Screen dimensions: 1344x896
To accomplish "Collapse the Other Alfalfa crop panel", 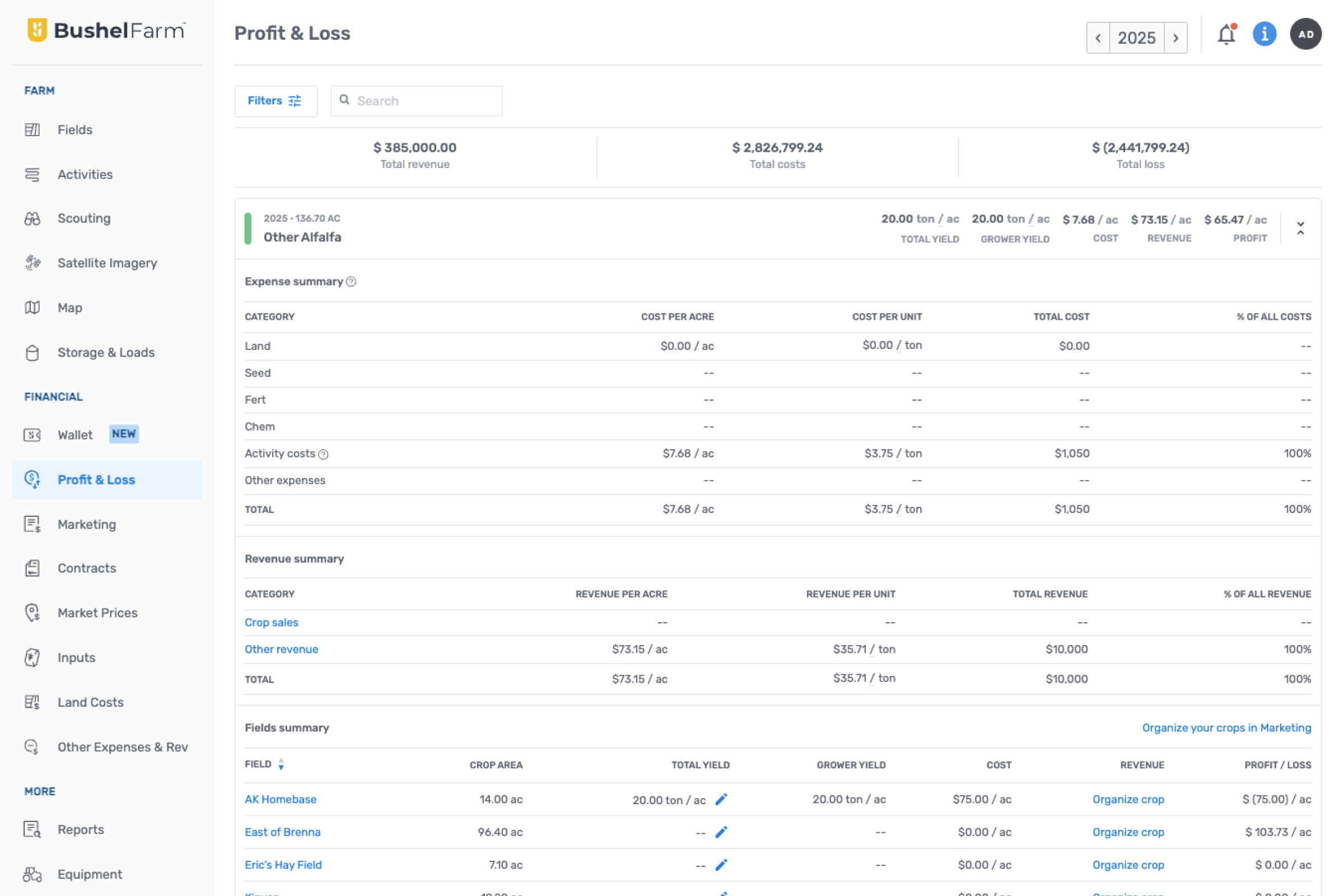I will [x=1300, y=228].
